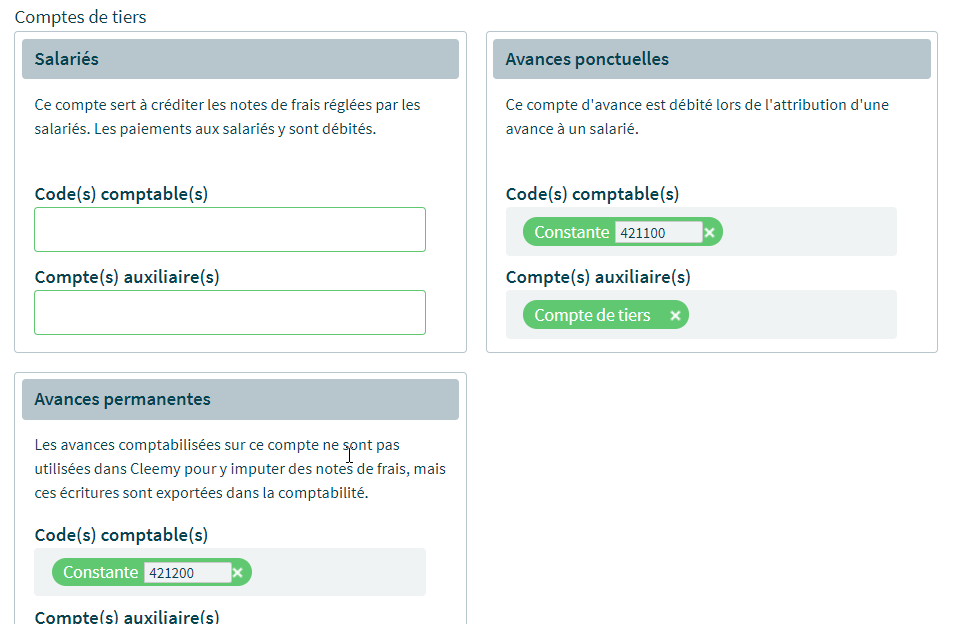Edit the 421100 constant value box

coord(657,233)
